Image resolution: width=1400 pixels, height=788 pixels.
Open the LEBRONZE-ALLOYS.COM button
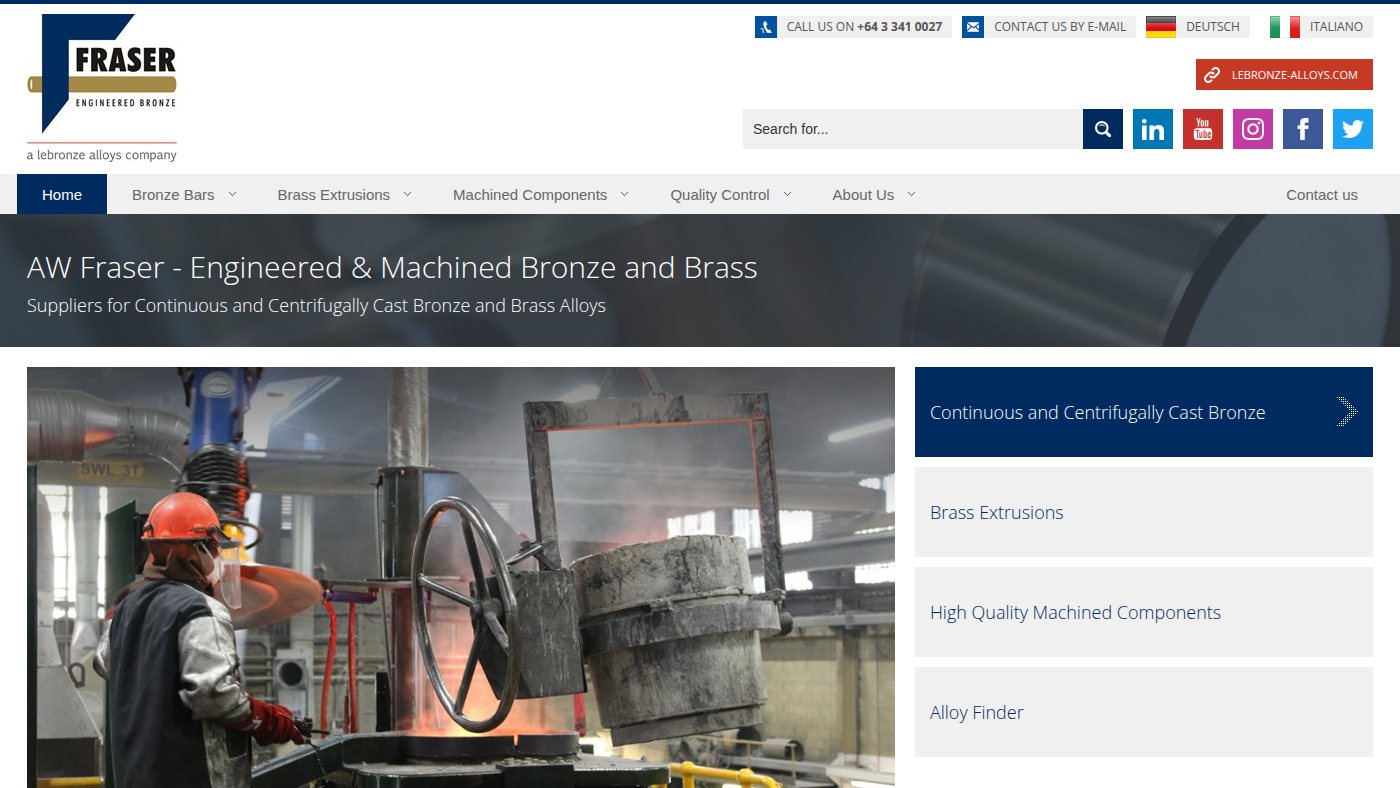click(1284, 75)
